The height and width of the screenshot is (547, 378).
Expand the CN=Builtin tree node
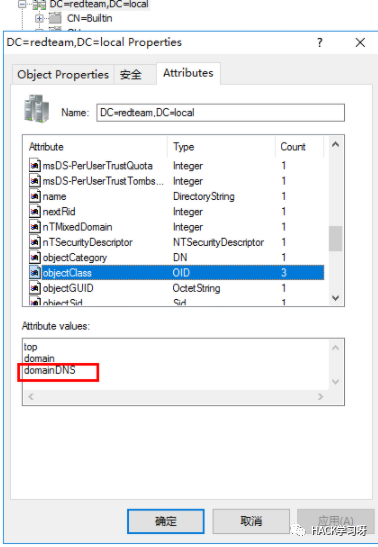pos(39,18)
